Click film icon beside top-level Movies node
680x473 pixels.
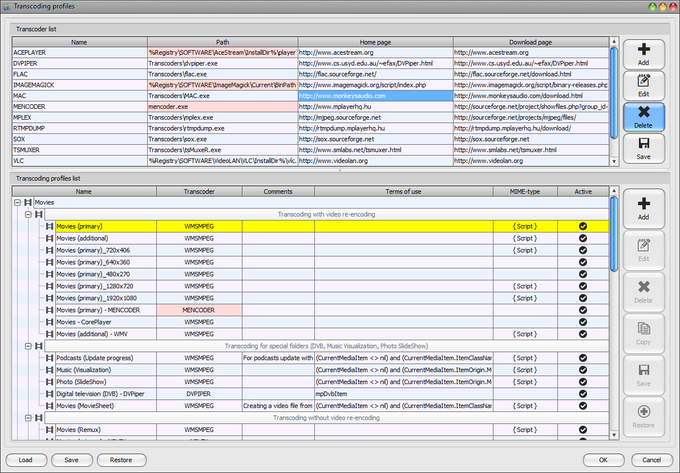click(28, 202)
